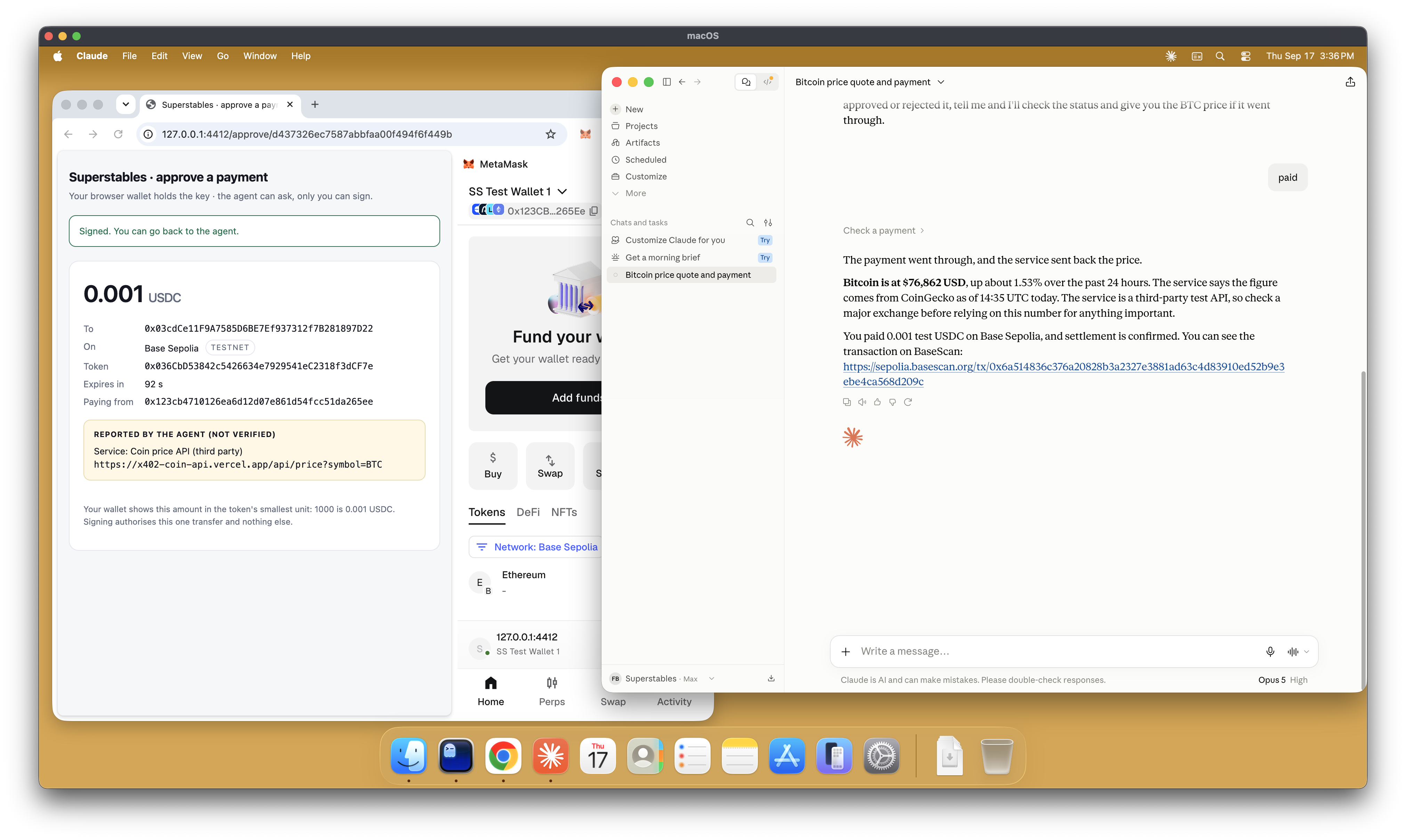
Task: Click the Chrome address bar URL
Action: click(307, 134)
